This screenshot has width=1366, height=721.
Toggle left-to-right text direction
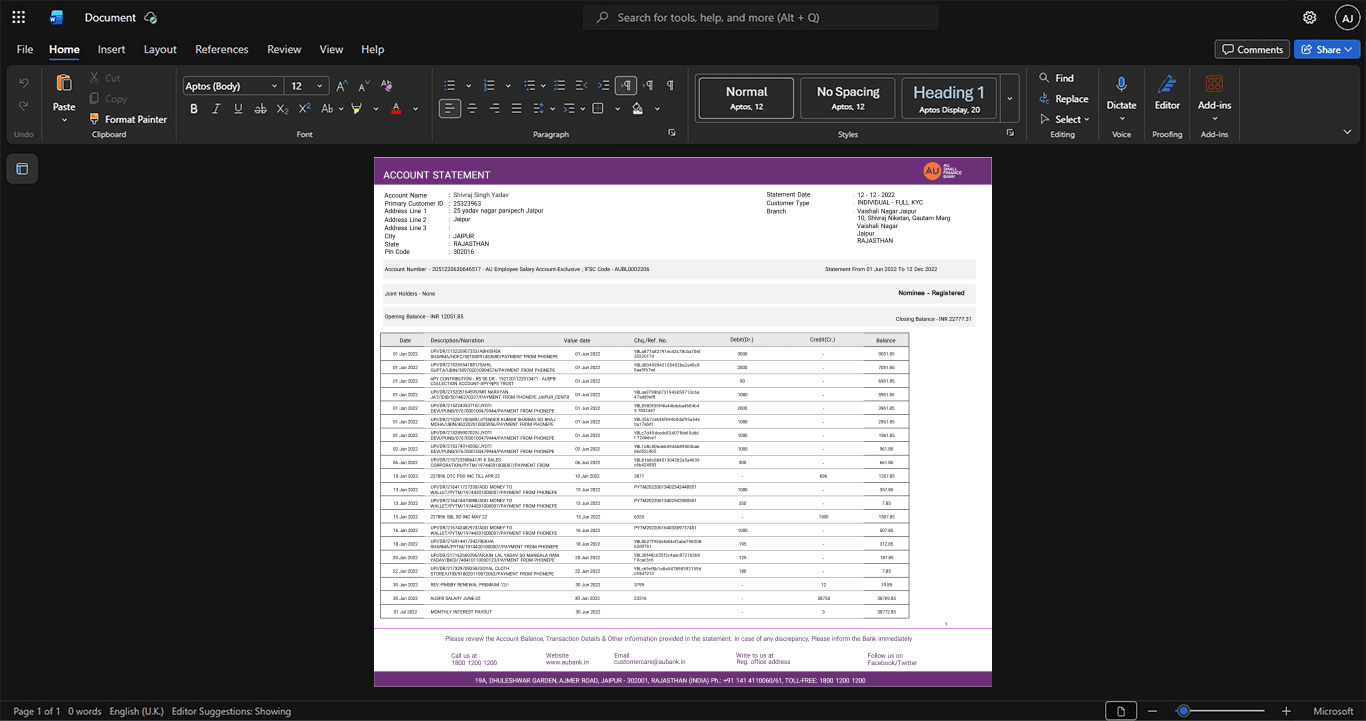(626, 86)
